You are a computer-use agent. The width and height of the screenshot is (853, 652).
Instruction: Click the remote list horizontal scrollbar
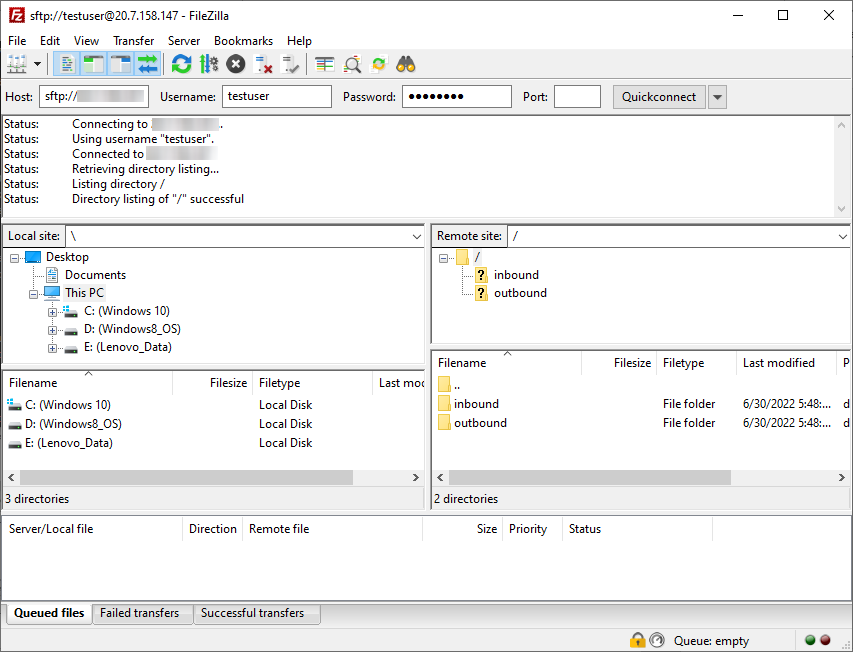(590, 477)
